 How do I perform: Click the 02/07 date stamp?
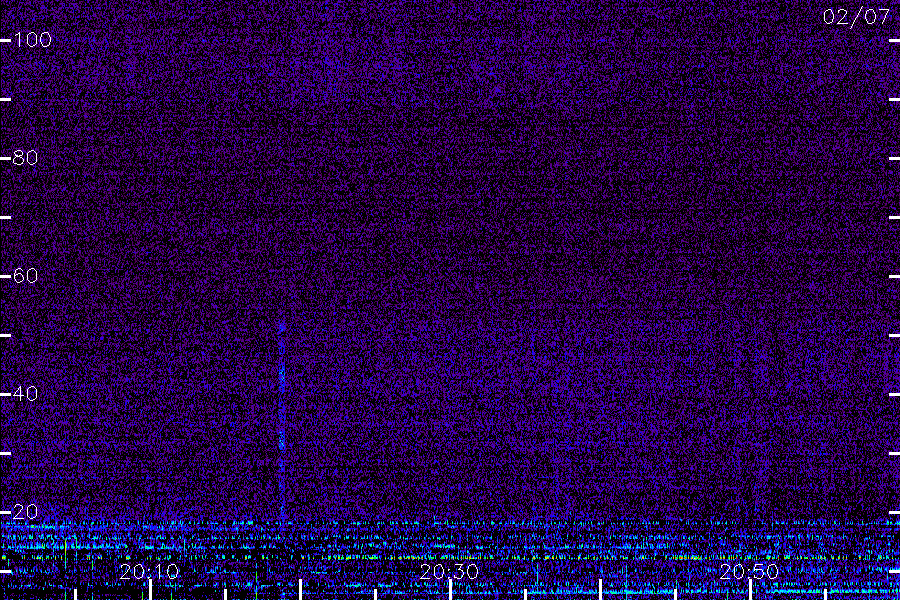point(856,17)
